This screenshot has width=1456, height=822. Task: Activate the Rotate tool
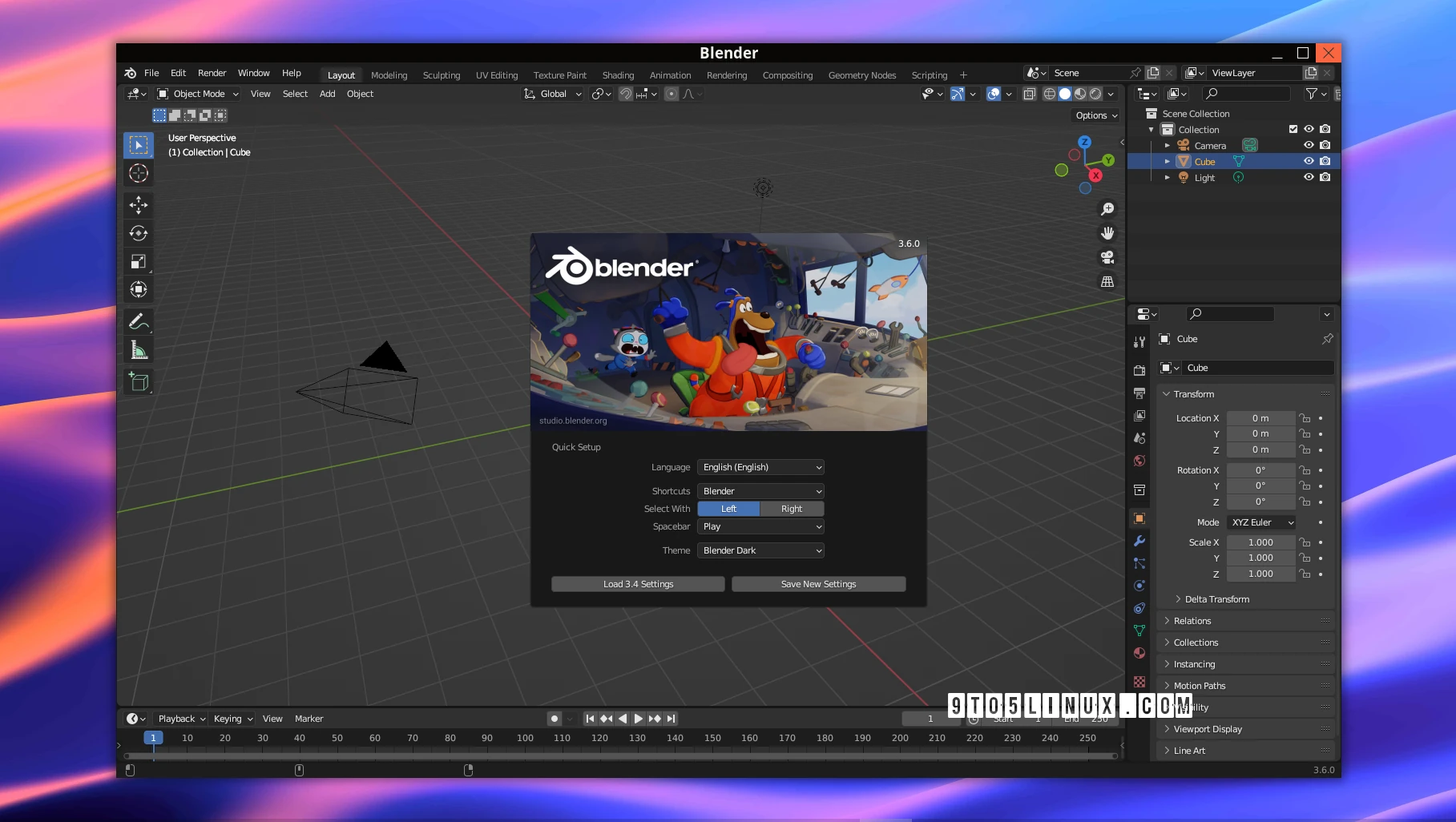139,234
